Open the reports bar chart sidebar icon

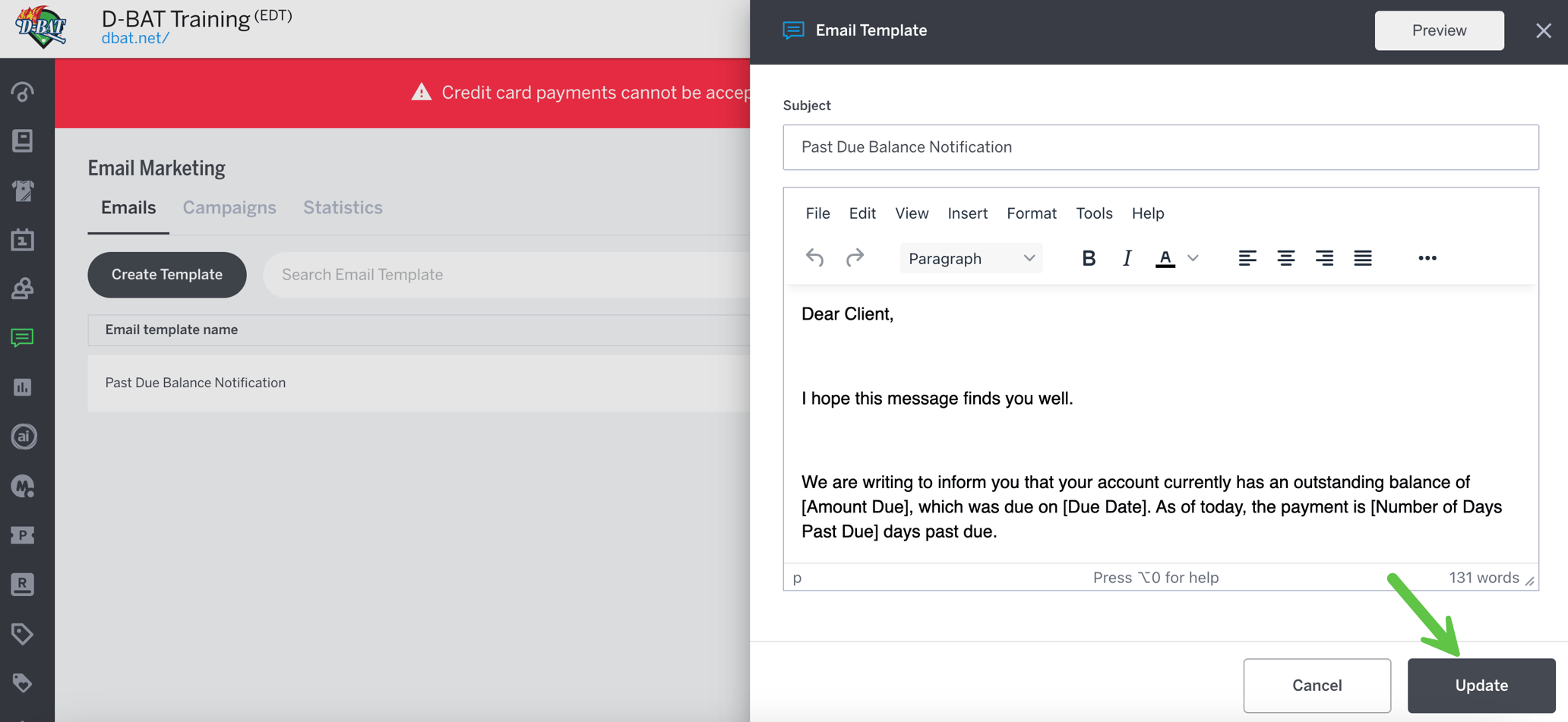pos(24,387)
